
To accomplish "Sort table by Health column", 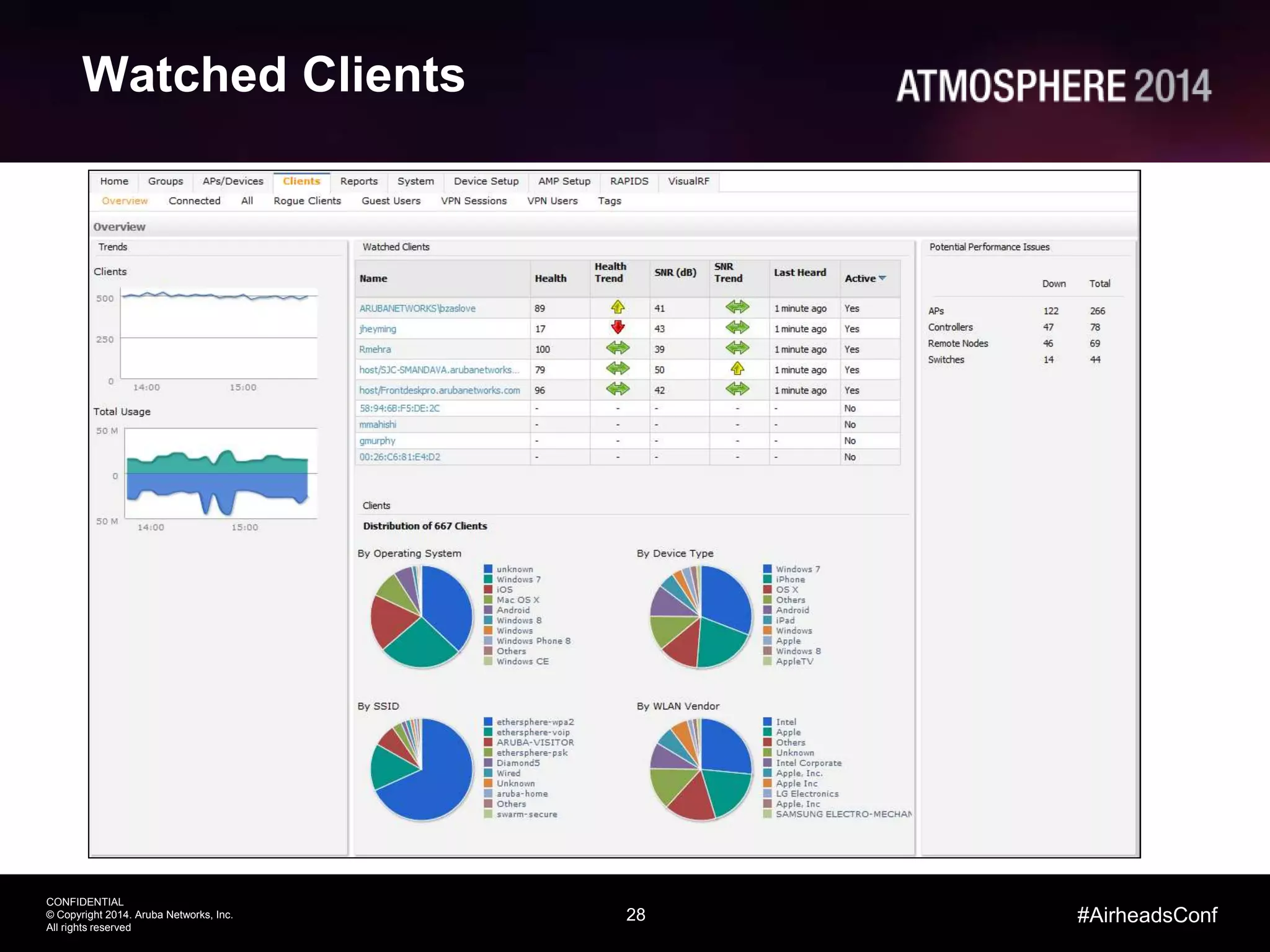I will tap(551, 279).
